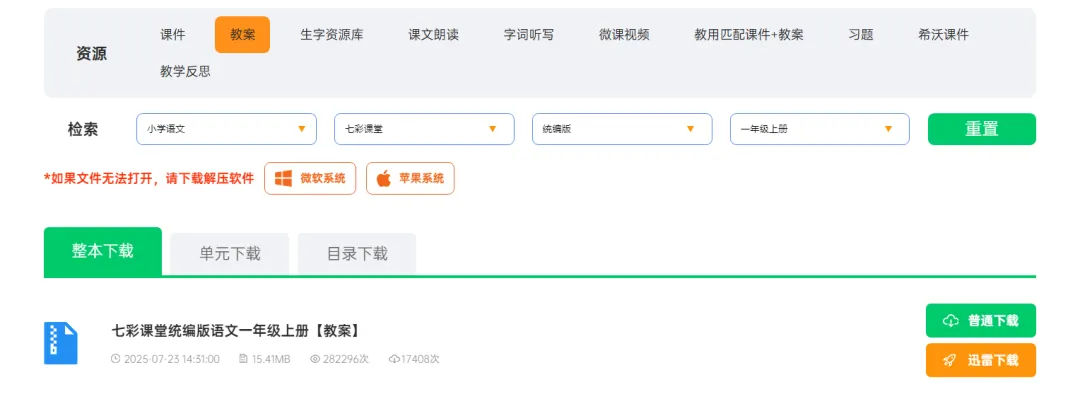
Task: Open the 七彩课堂统编版语文一年级上册 title link
Action: [x=236, y=331]
